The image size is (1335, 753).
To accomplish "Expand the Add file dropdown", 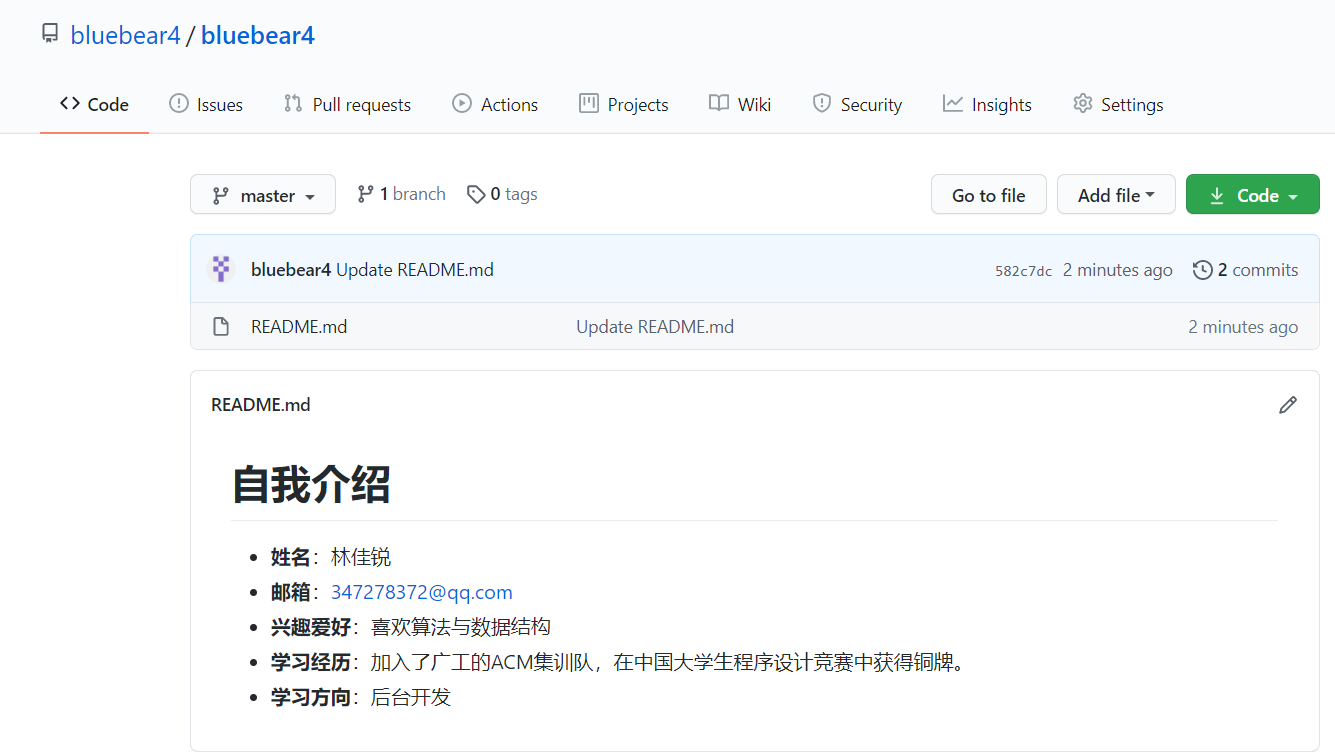I will [x=1116, y=195].
